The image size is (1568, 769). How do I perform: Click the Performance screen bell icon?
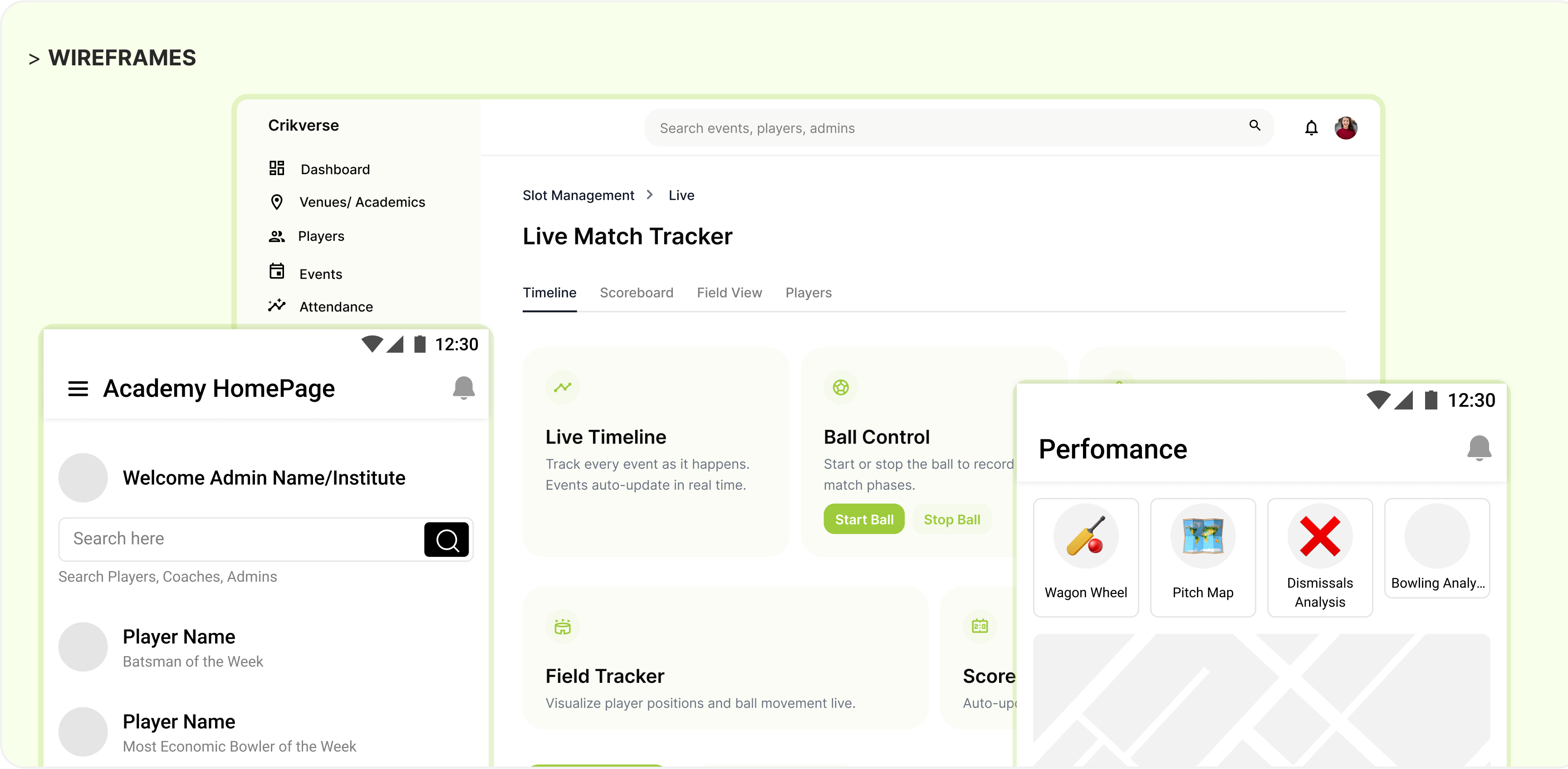pyautogui.click(x=1479, y=448)
